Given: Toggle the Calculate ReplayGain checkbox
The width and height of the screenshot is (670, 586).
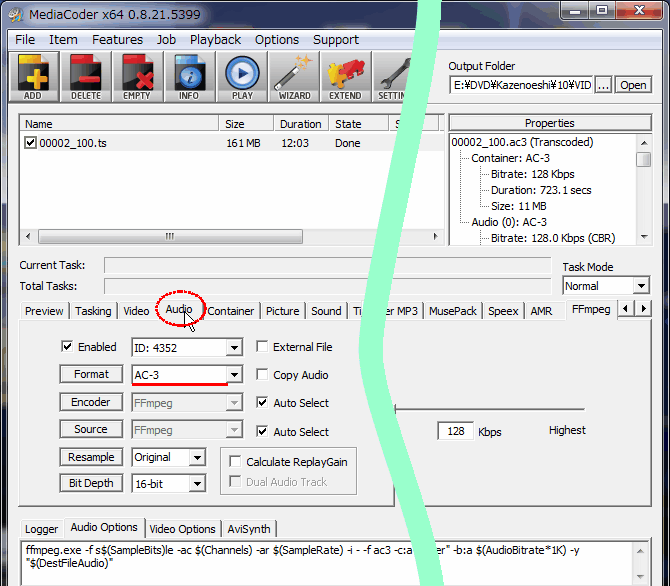Looking at the screenshot, I should [235, 462].
